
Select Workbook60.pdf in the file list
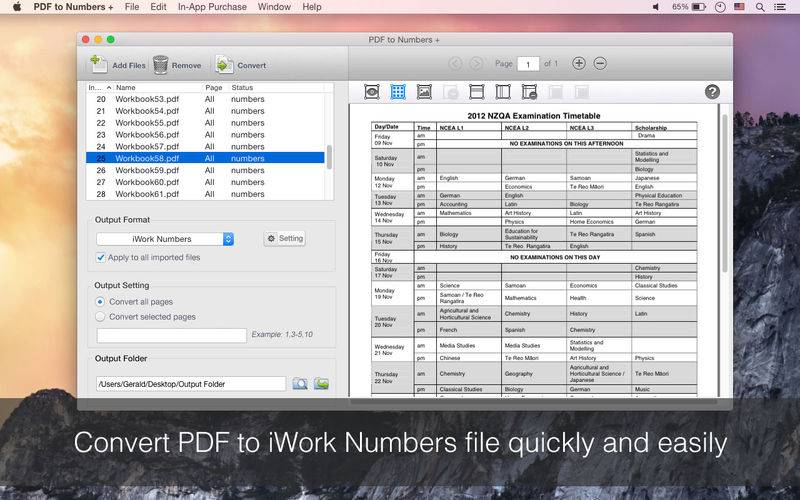(x=205, y=182)
